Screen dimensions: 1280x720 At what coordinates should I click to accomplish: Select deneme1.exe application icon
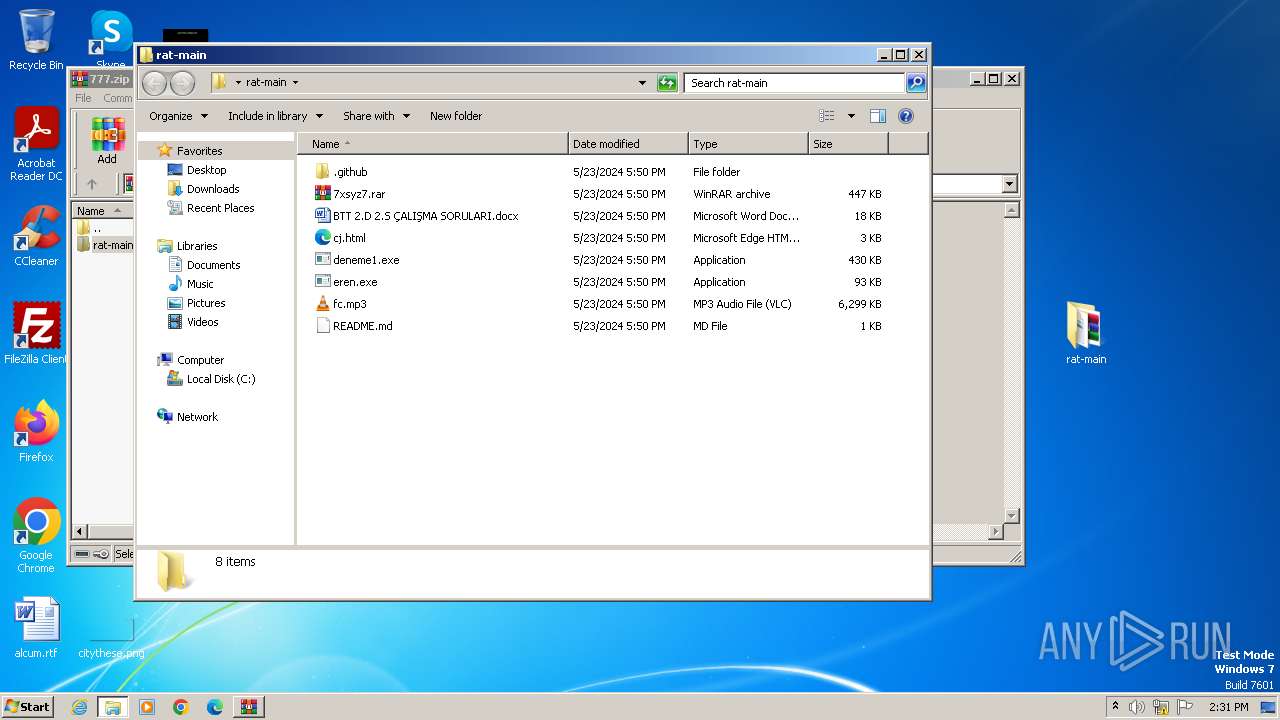tap(322, 260)
